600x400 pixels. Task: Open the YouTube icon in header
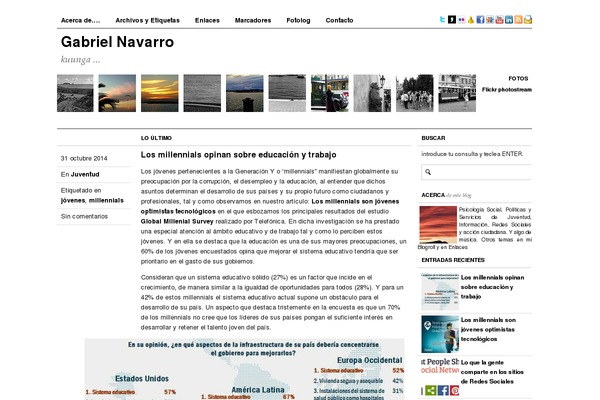click(x=499, y=20)
